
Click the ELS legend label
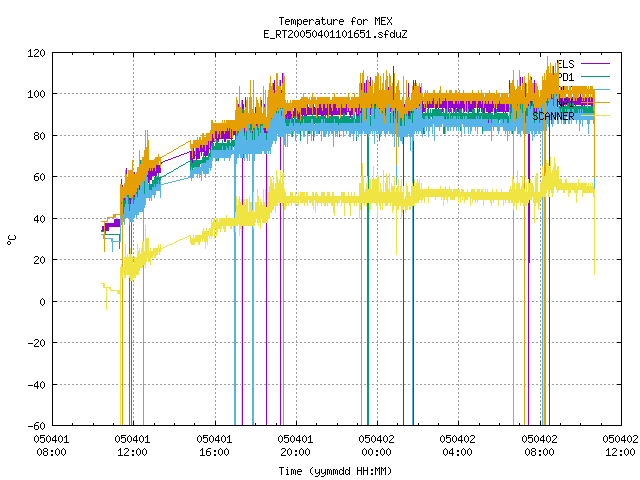[566, 64]
